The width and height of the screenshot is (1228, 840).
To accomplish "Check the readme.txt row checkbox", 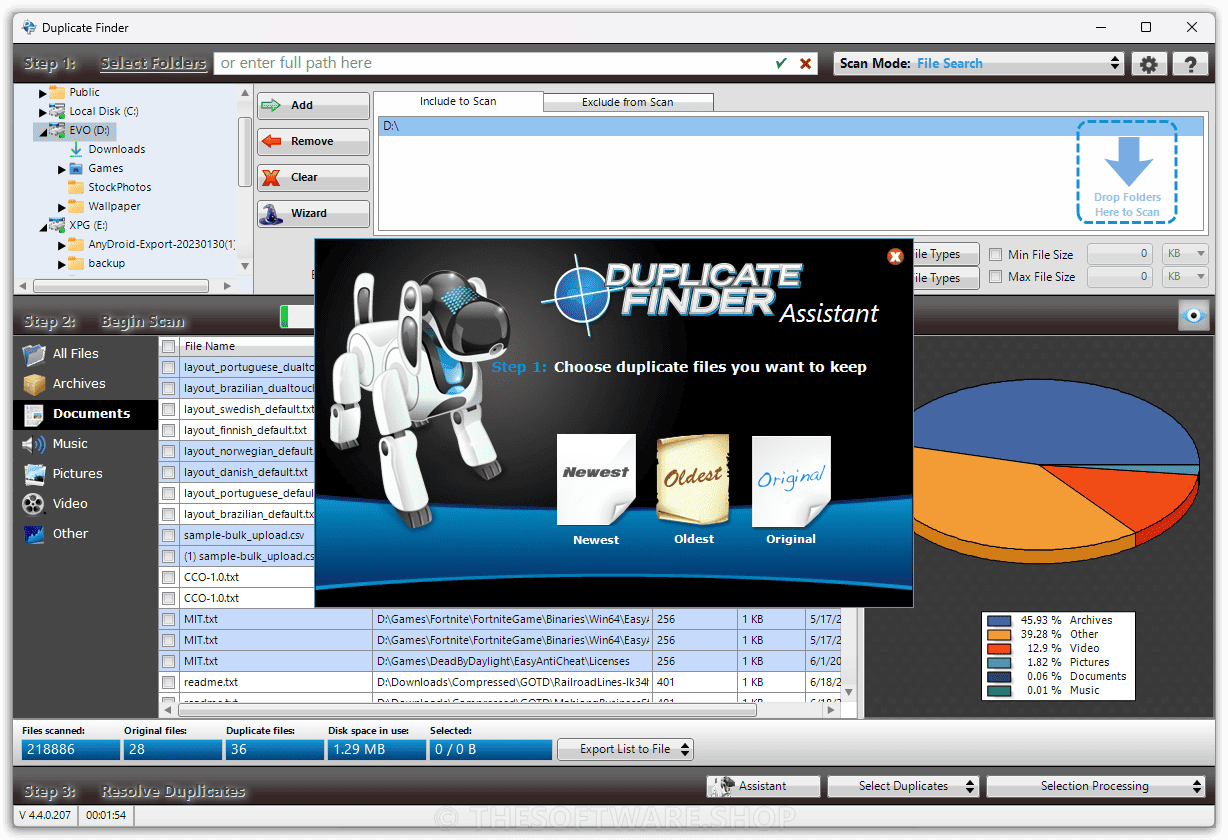I will [x=169, y=682].
